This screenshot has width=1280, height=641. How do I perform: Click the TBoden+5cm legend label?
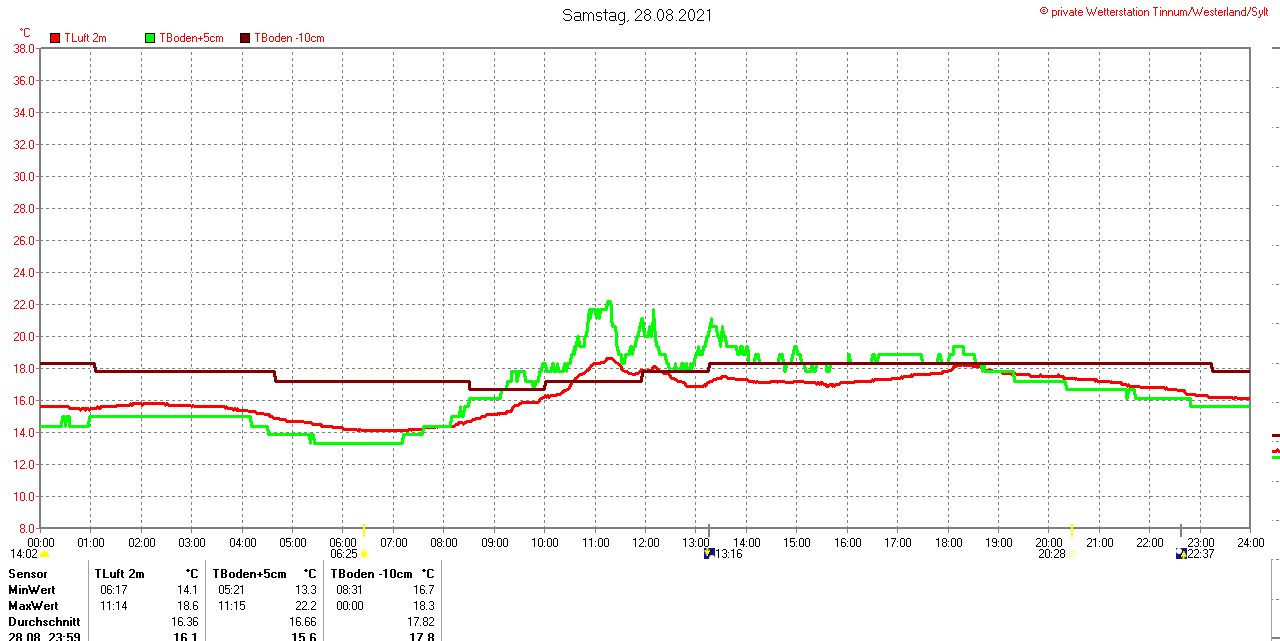(x=191, y=38)
